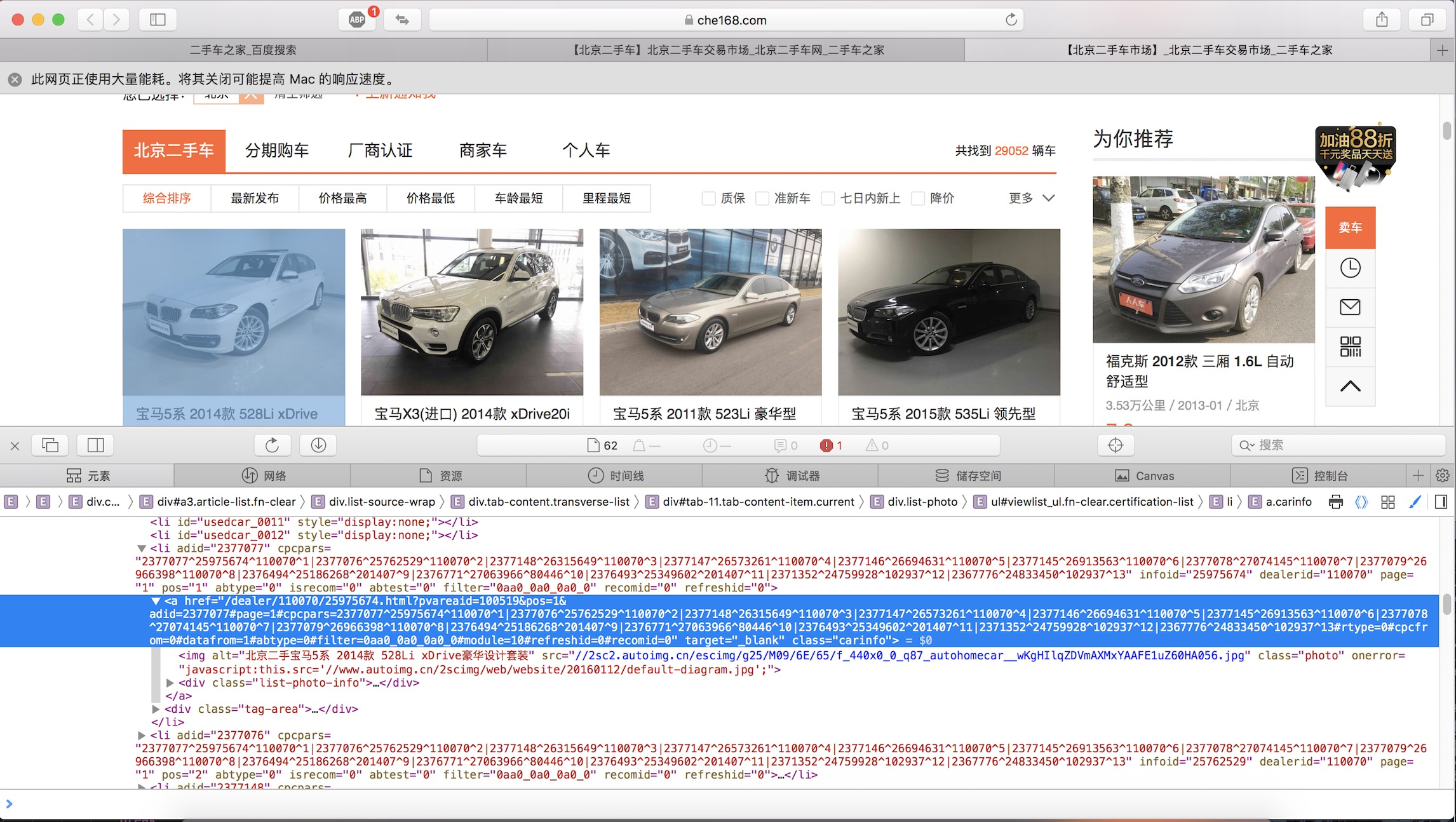Open the 宝马X3 2014款 car thumbnail
This screenshot has width=1456, height=822.
tap(472, 312)
